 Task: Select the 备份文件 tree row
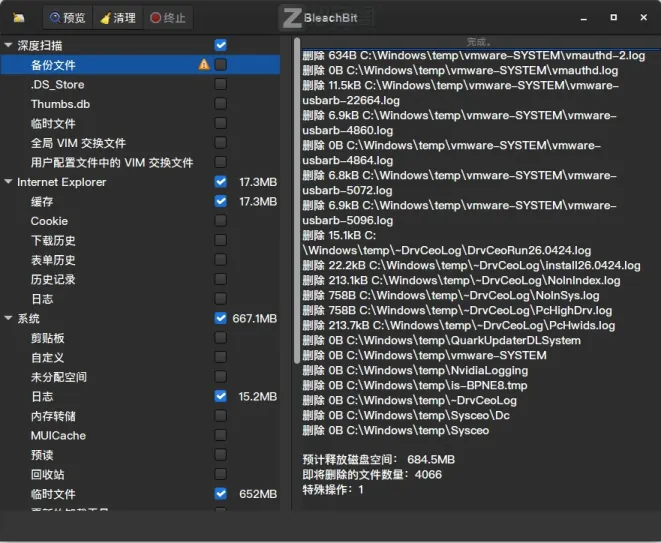pyautogui.click(x=140, y=65)
